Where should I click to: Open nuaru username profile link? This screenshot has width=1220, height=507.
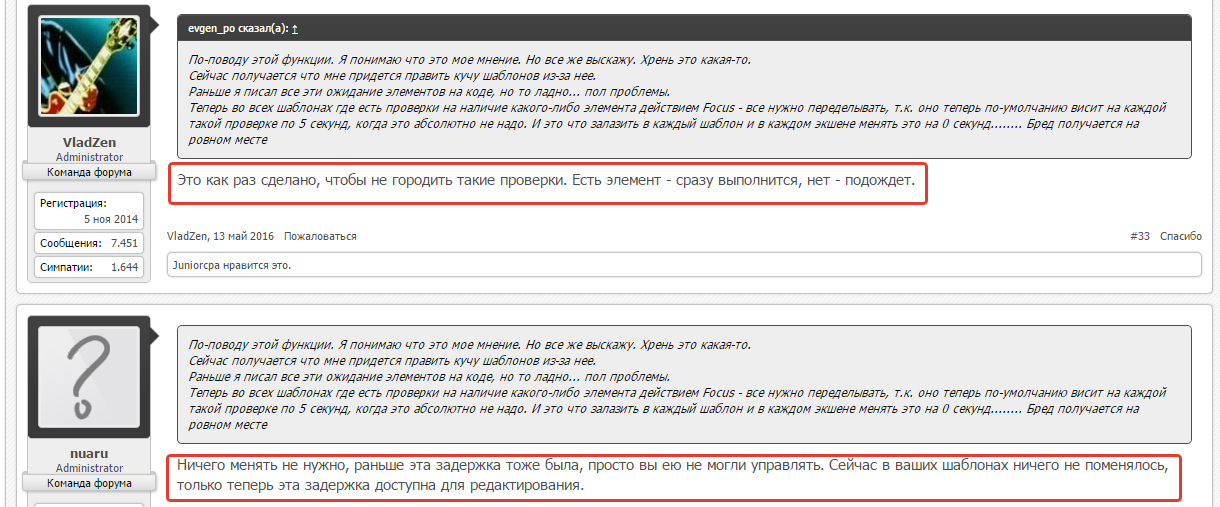click(90, 454)
